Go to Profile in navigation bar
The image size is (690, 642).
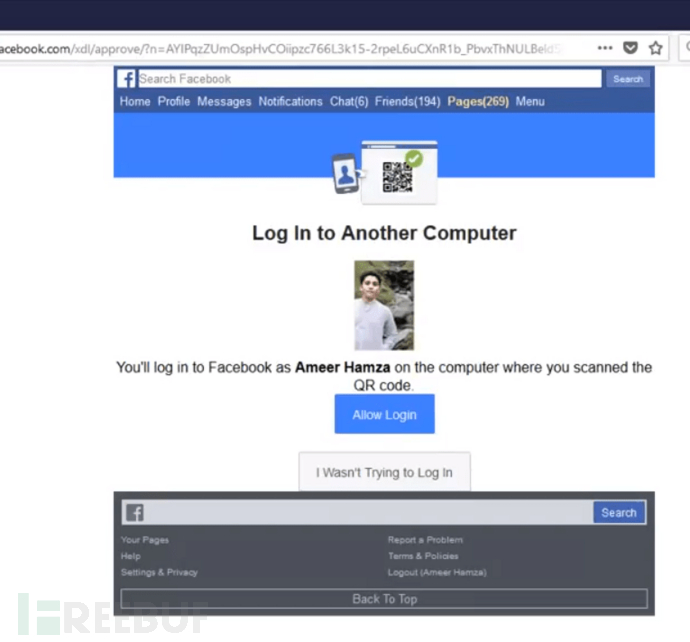pos(174,102)
